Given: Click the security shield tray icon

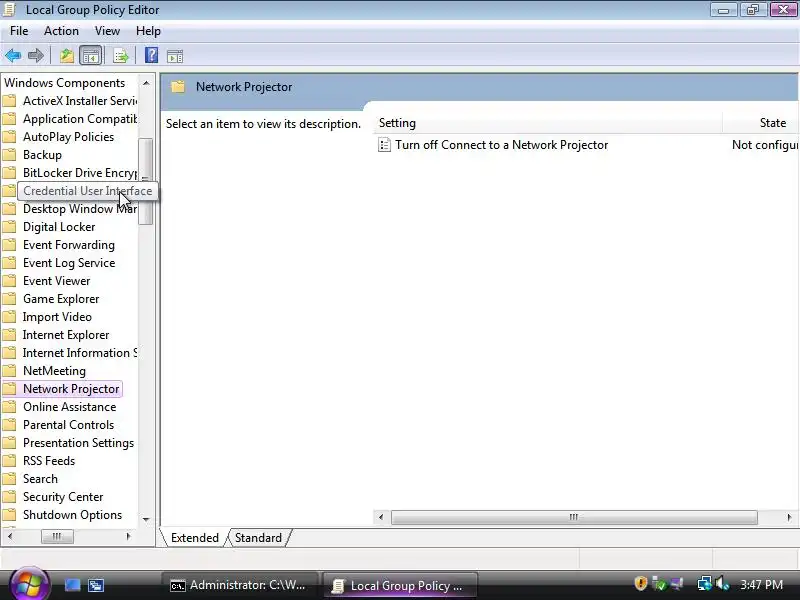Looking at the screenshot, I should pos(641,584).
